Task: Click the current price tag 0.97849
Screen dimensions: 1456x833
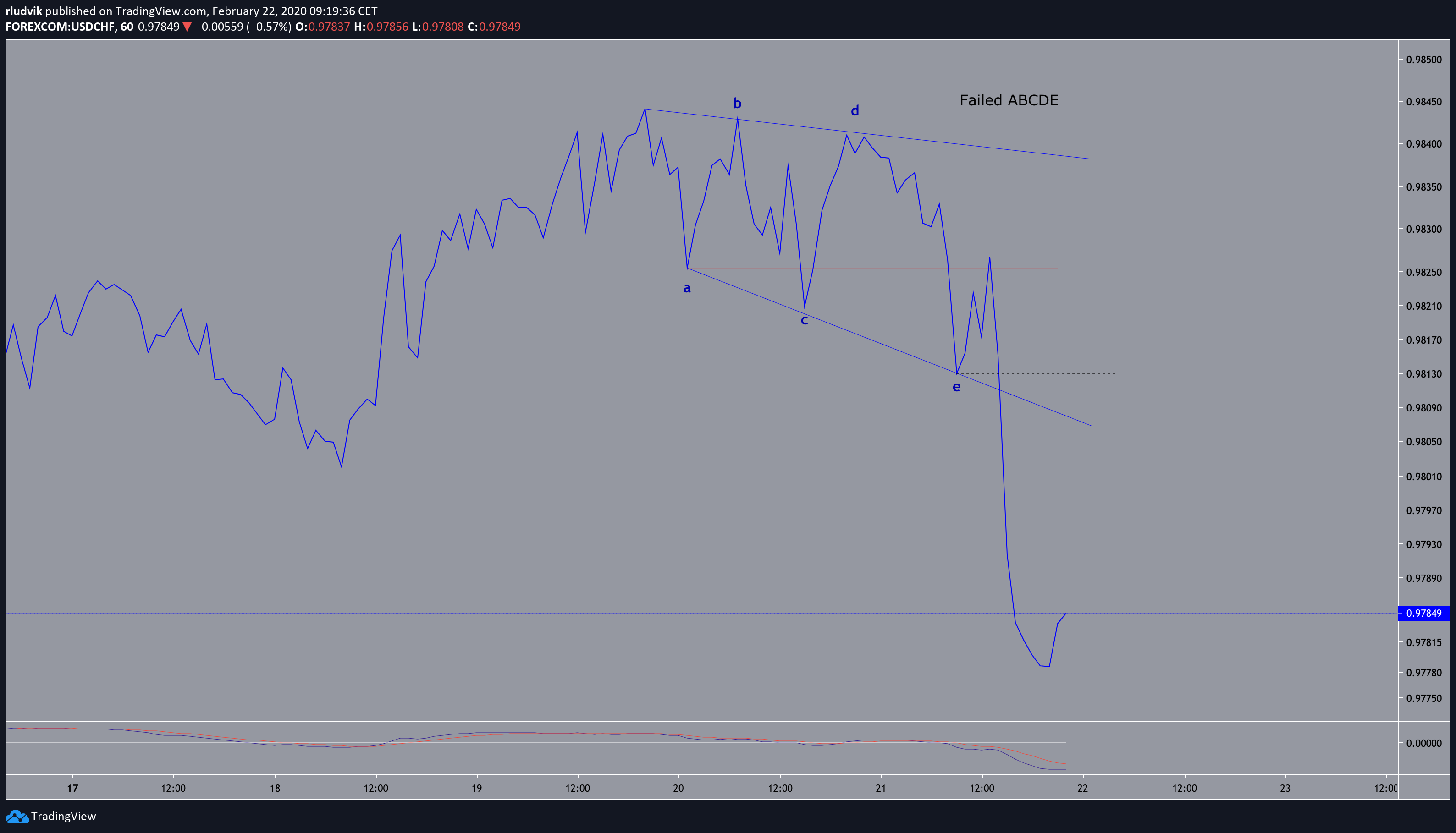Action: coord(1423,614)
